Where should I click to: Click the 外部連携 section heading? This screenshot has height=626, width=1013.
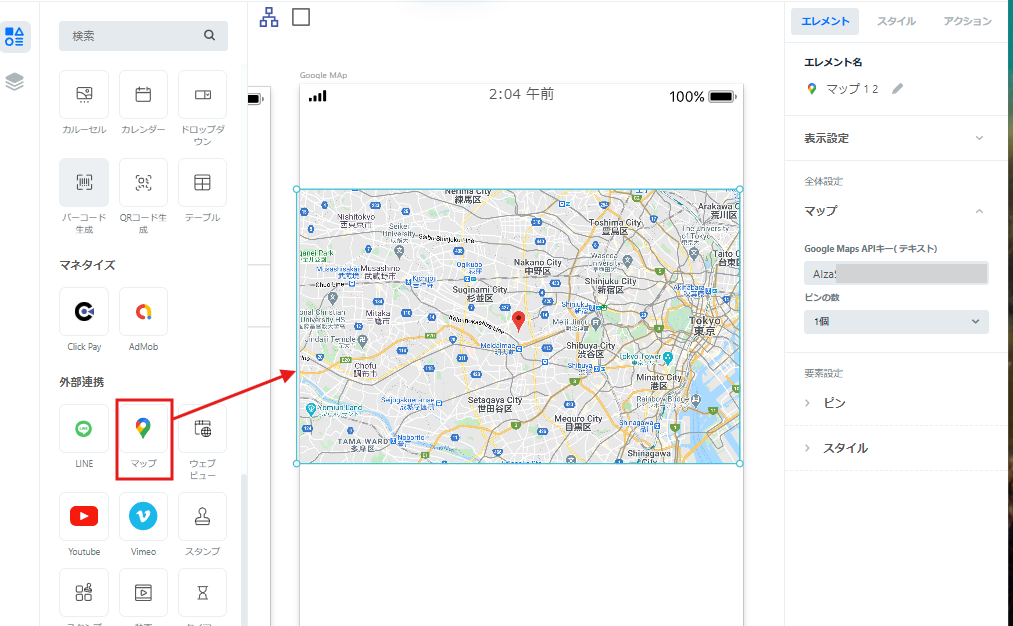[x=81, y=382]
